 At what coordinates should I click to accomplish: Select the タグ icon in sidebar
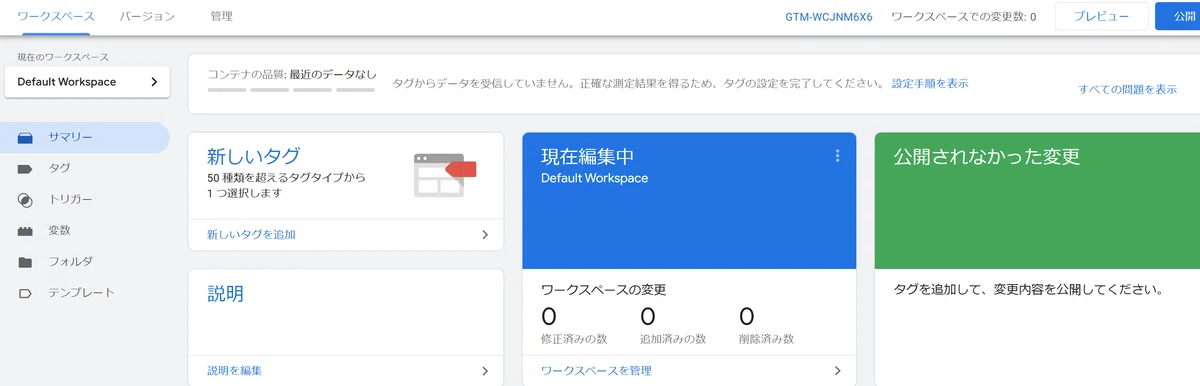(x=26, y=168)
